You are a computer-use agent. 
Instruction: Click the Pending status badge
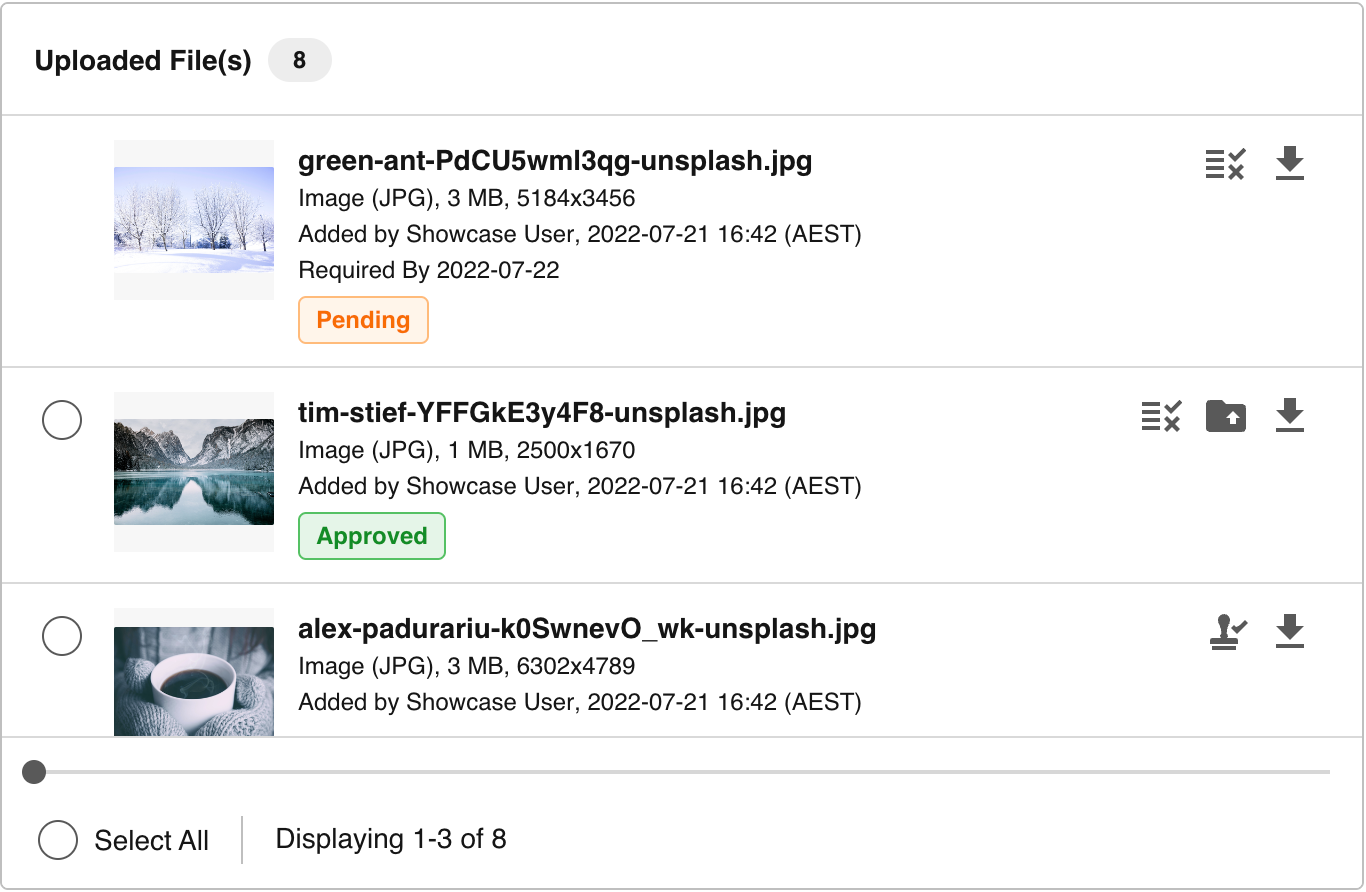coord(363,320)
